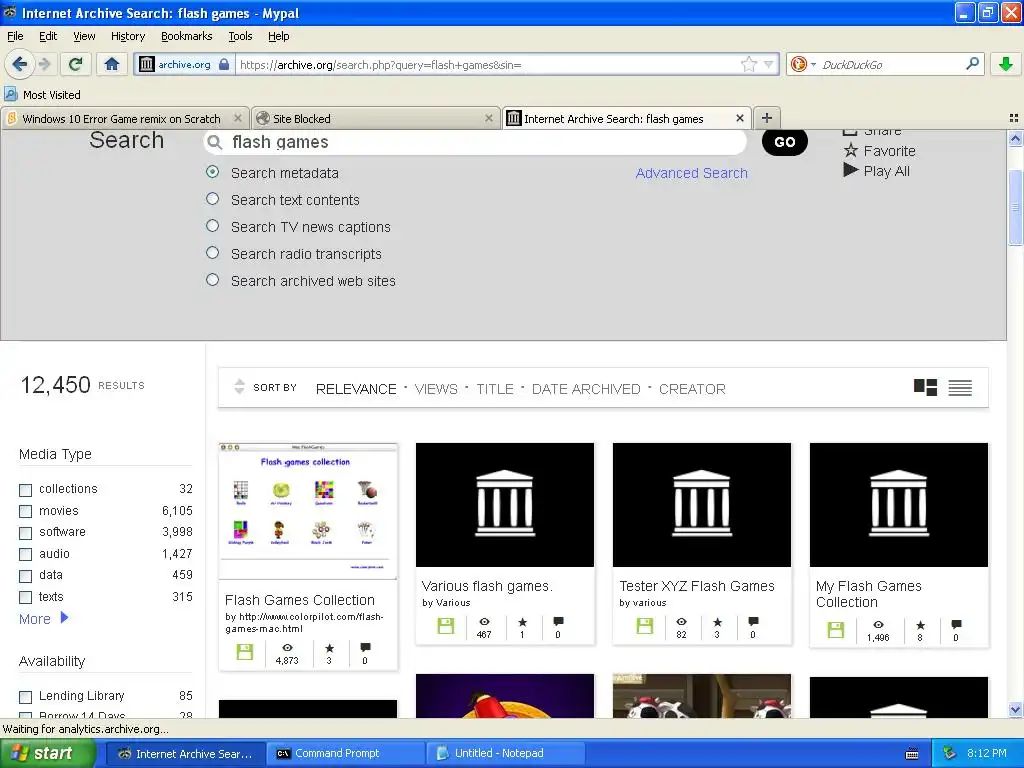This screenshot has height=768, width=1024.
Task: Check the movies media type box
Action: click(x=25, y=511)
